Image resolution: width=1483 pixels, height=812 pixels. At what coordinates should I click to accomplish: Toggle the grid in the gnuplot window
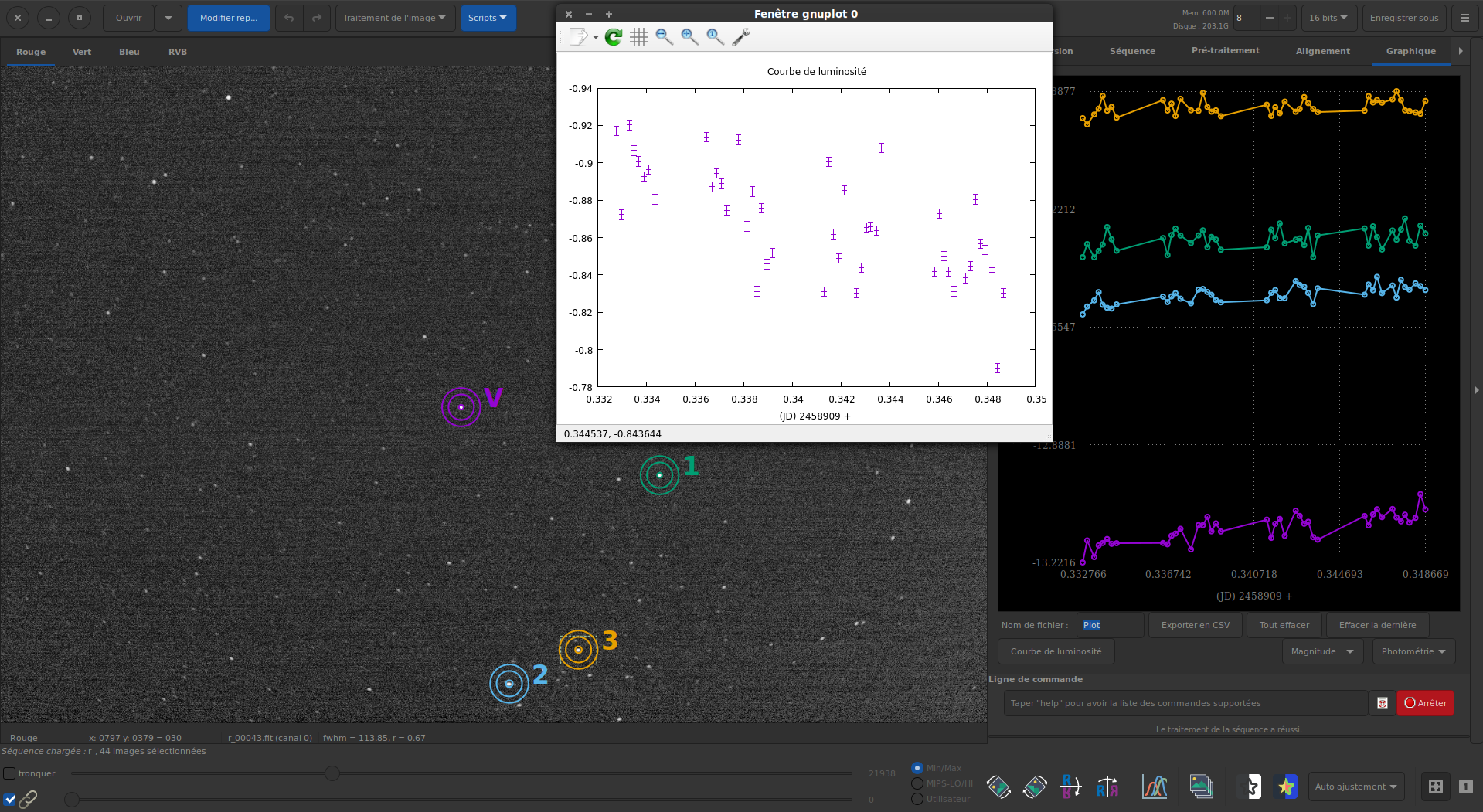point(638,37)
